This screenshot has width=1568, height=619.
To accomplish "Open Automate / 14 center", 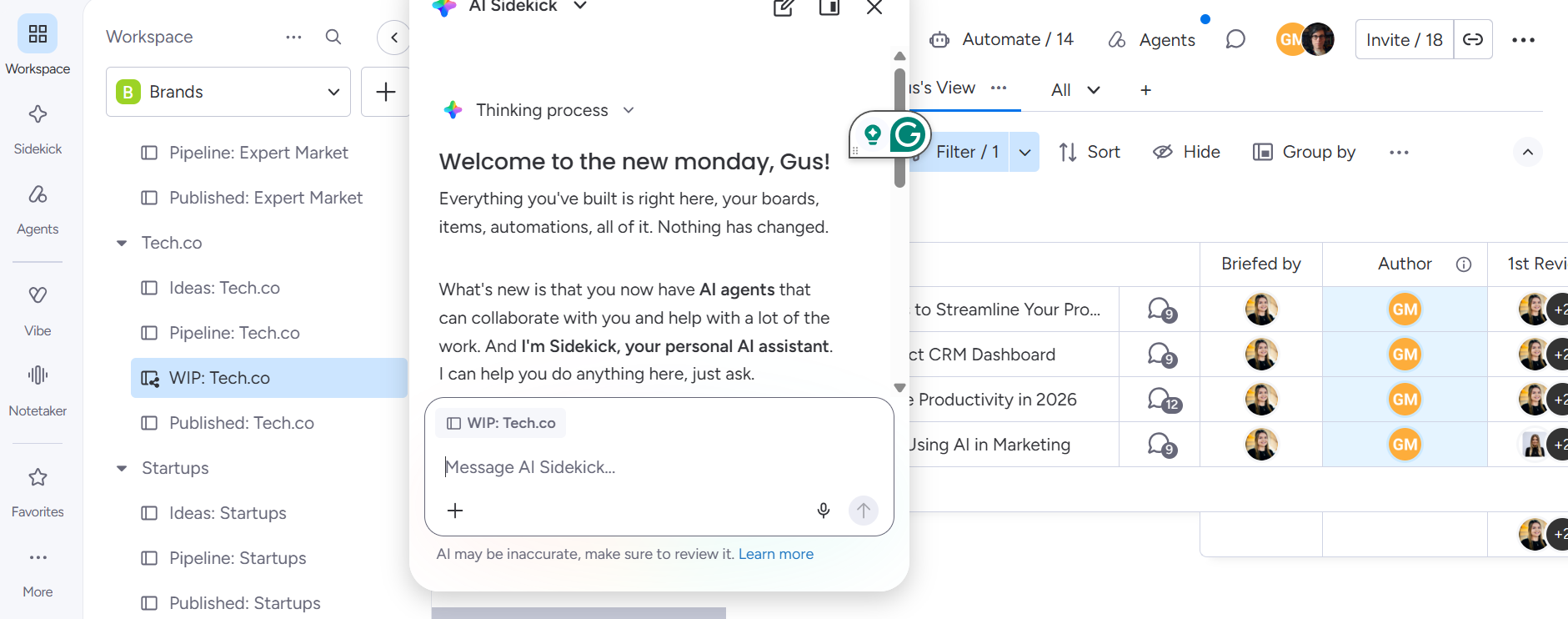I will point(1001,39).
